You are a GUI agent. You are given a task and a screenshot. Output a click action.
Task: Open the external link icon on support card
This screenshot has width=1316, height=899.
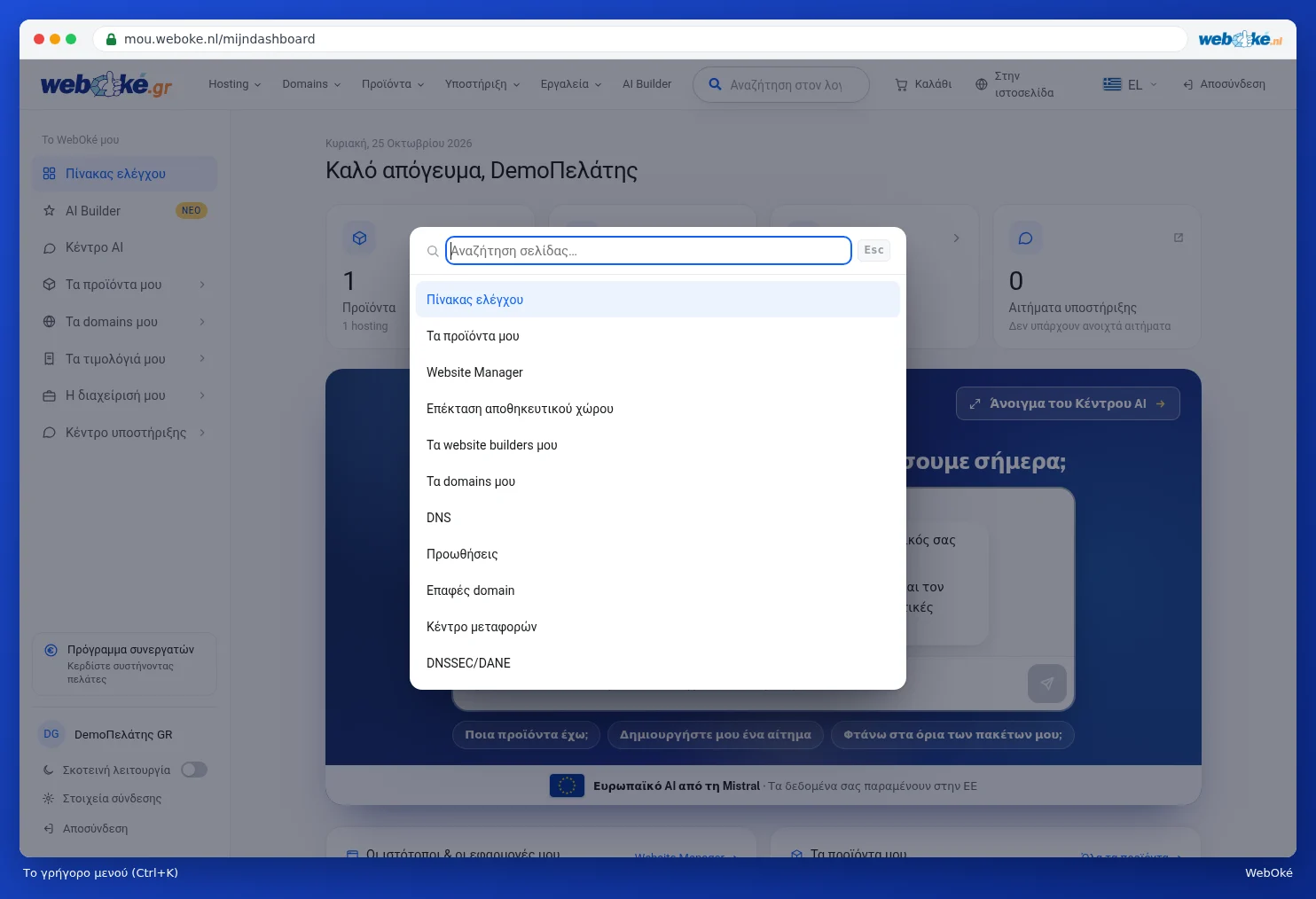[x=1179, y=238]
